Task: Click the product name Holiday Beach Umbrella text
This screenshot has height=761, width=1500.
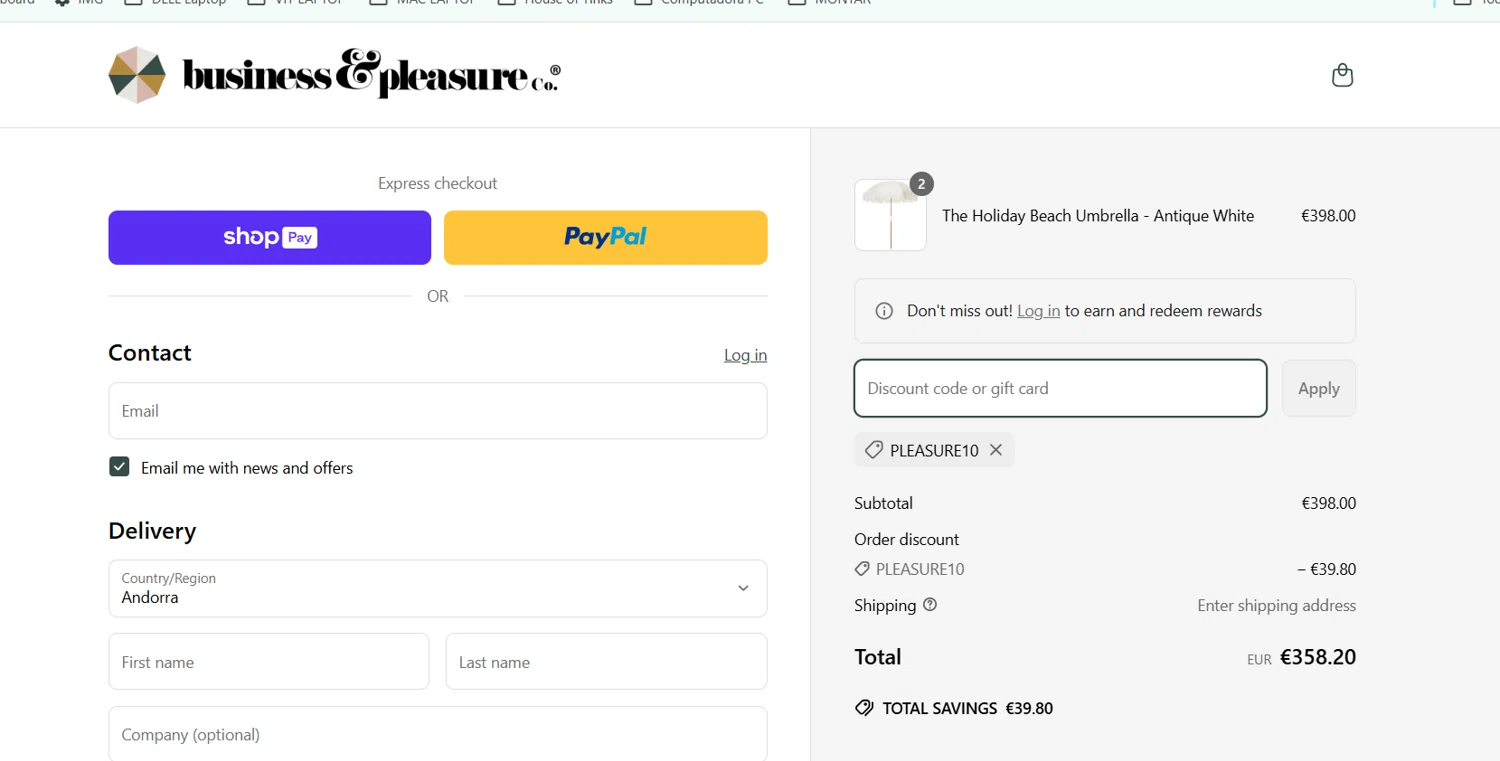Action: [1098, 215]
